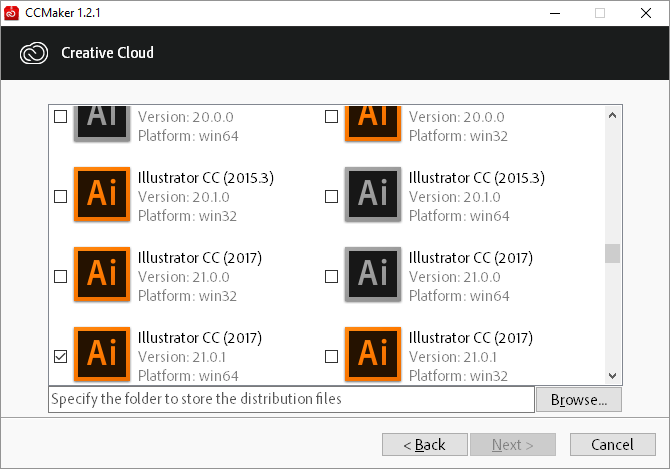The image size is (670, 469).
Task: Click the Illustrator 20.0.0 win64 icon
Action: [x=102, y=123]
